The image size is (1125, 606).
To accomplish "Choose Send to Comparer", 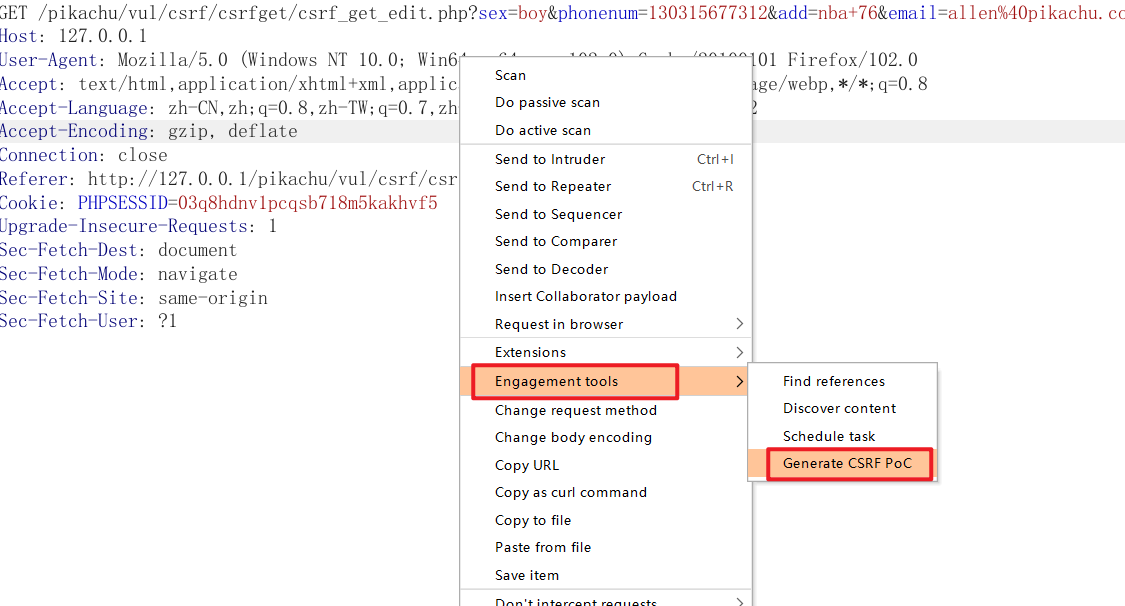I will [x=556, y=241].
